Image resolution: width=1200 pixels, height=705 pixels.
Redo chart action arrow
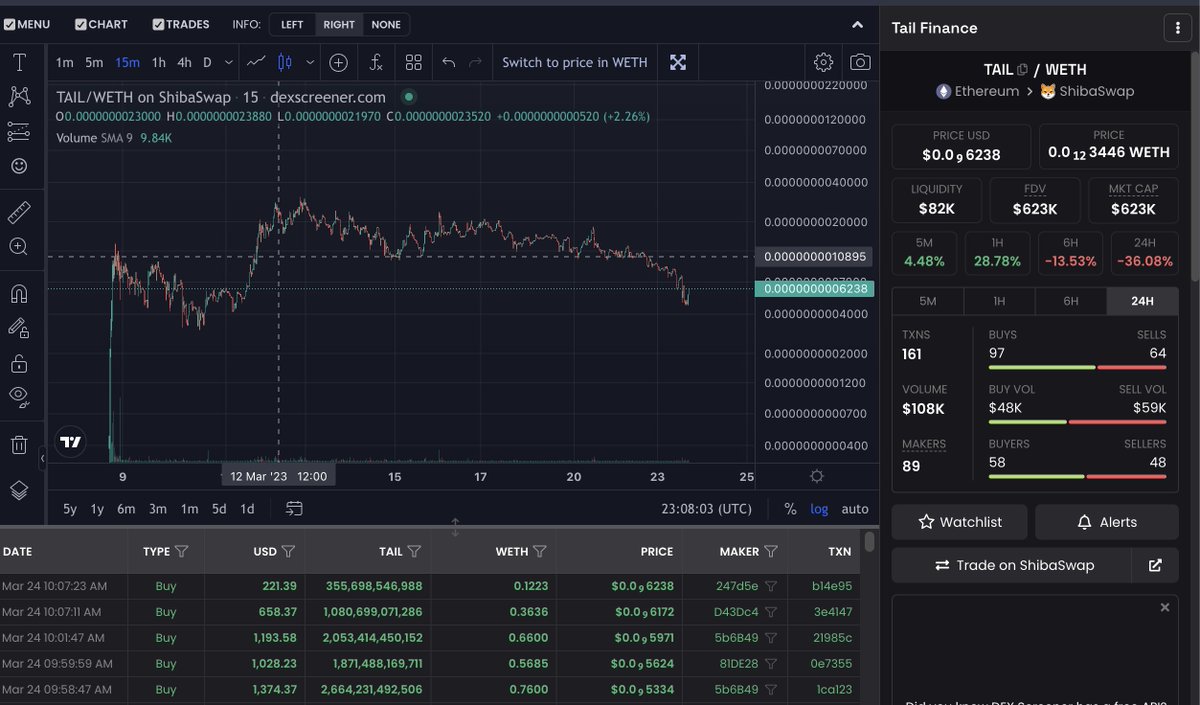click(x=475, y=62)
